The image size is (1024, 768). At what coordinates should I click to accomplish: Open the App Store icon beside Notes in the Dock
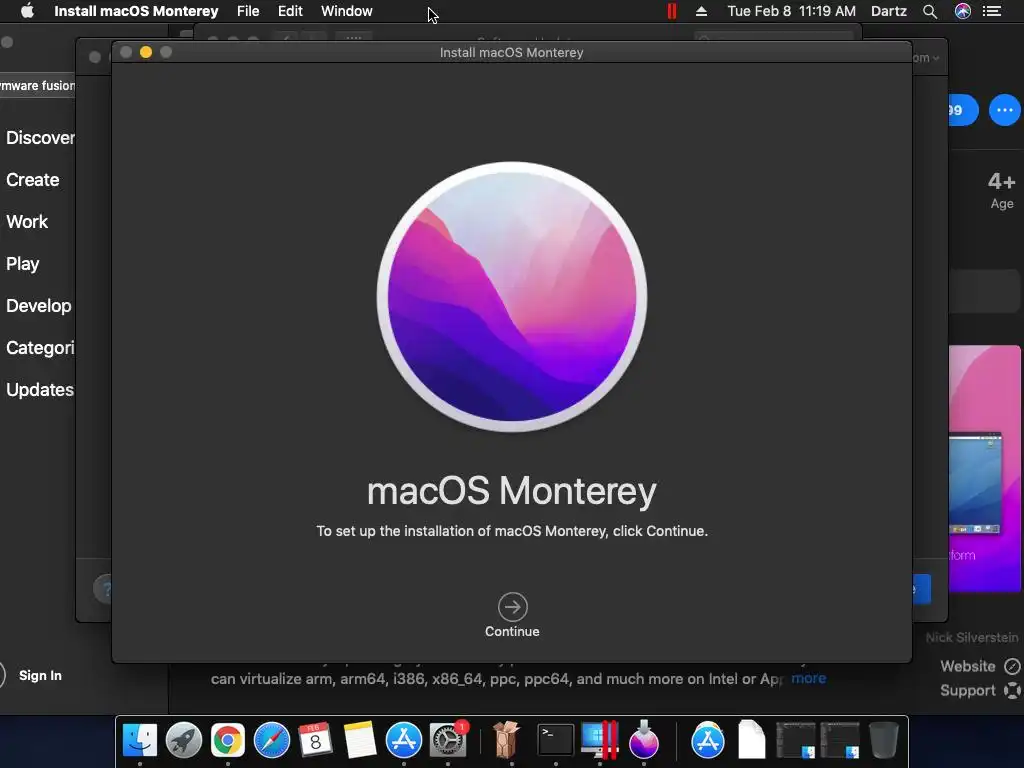pyautogui.click(x=404, y=740)
